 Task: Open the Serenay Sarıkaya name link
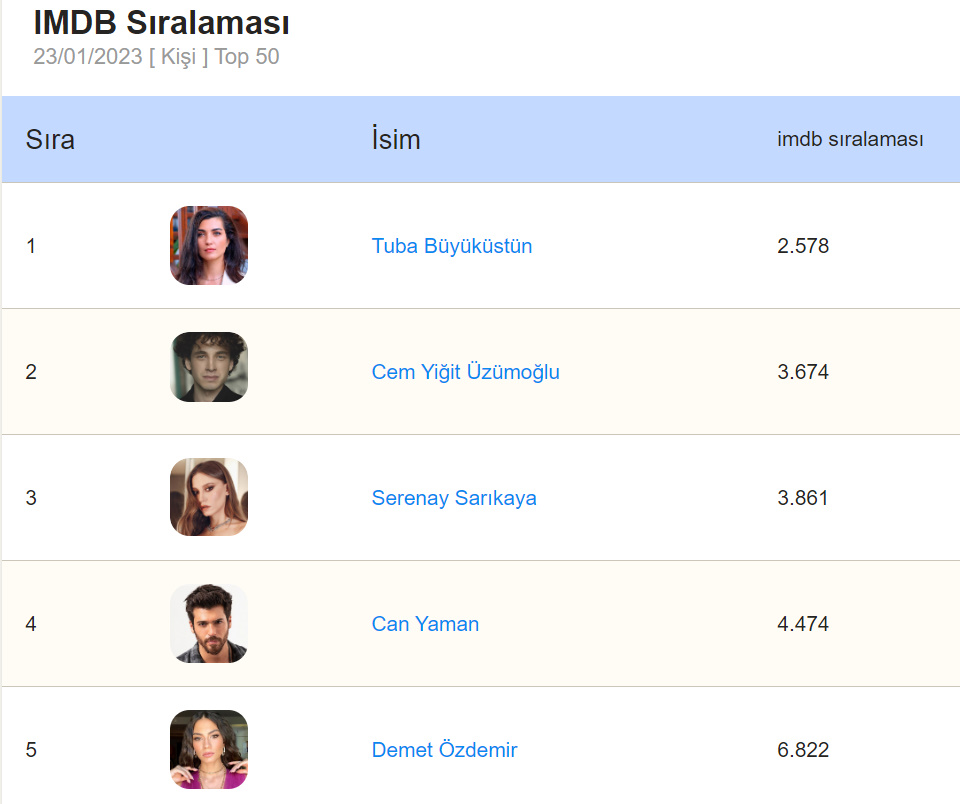[453, 498]
